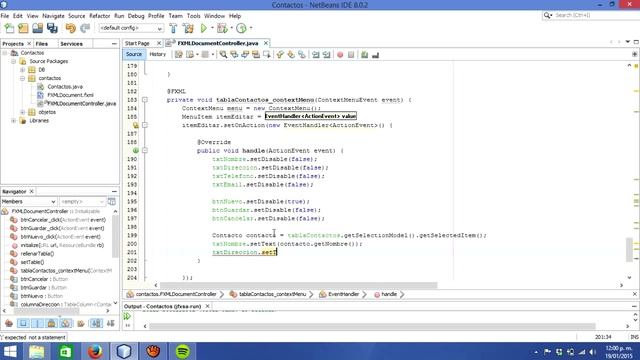Toggle Show Non-Public Members filter in Navigator
Image resolution: width=640 pixels, height=360 pixels.
[51, 324]
